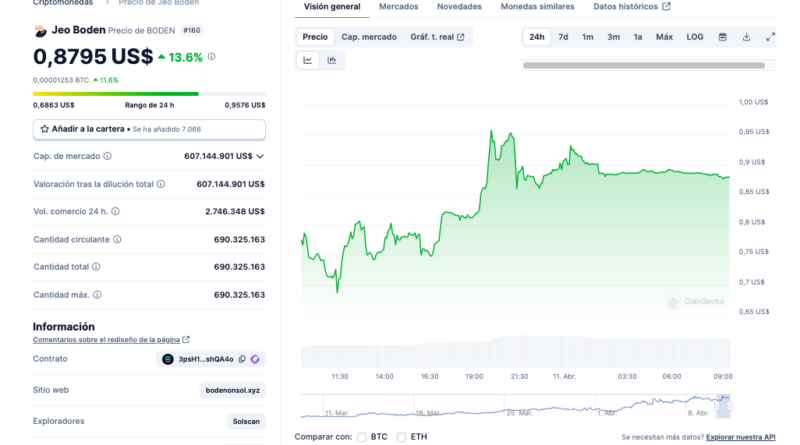Switch to line chart view icon
800x445 pixels.
pos(307,60)
